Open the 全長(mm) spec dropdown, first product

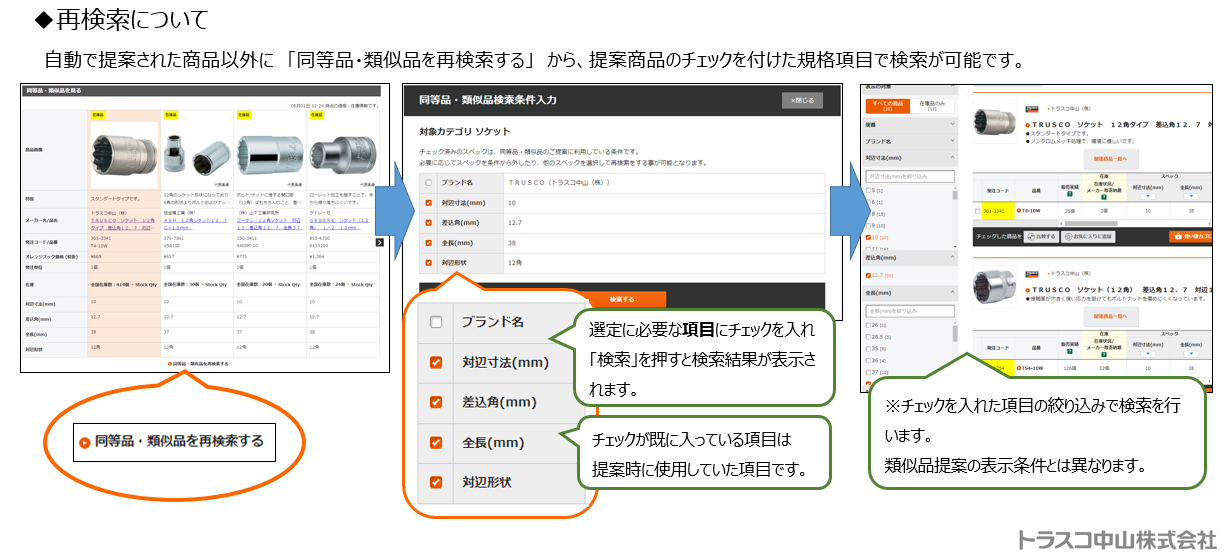pos(1191,195)
